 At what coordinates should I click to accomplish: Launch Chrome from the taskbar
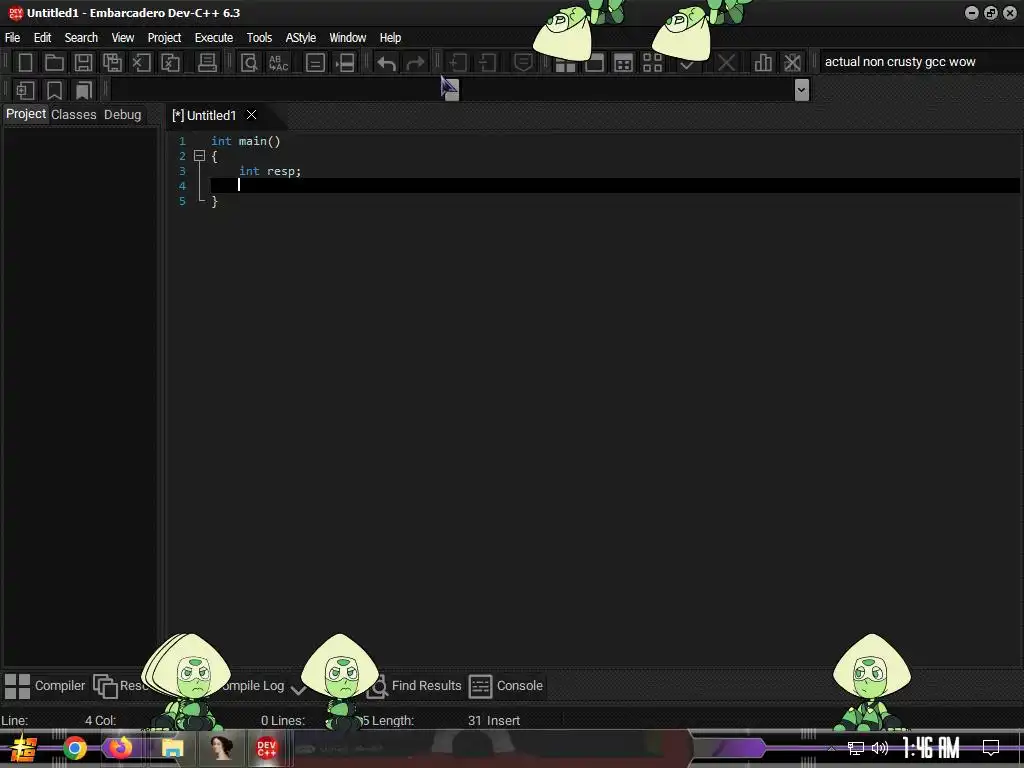tap(74, 748)
